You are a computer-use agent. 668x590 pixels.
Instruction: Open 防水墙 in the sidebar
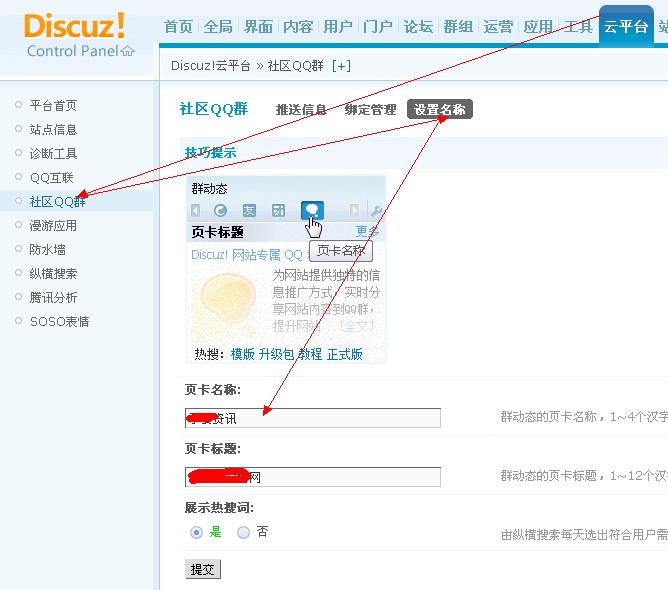[x=47, y=249]
